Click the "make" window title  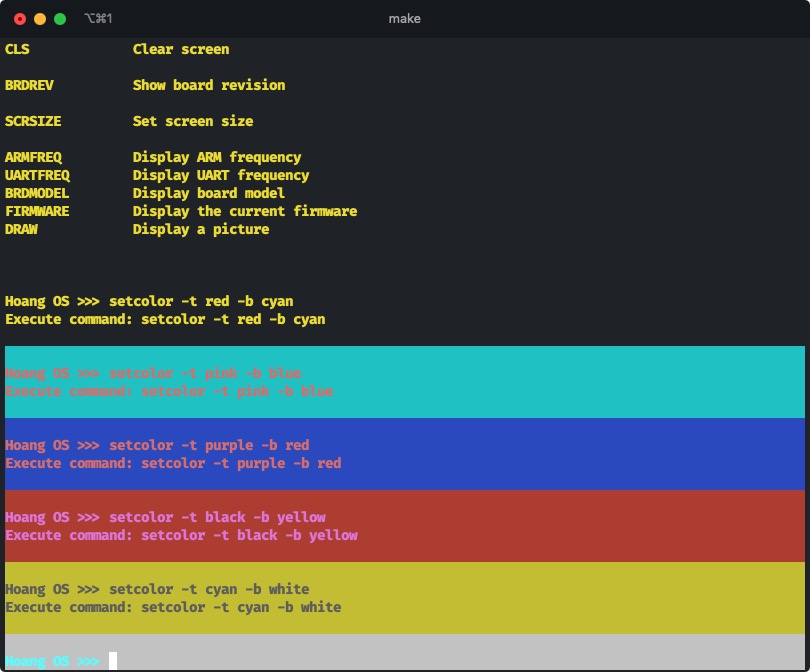pos(404,19)
